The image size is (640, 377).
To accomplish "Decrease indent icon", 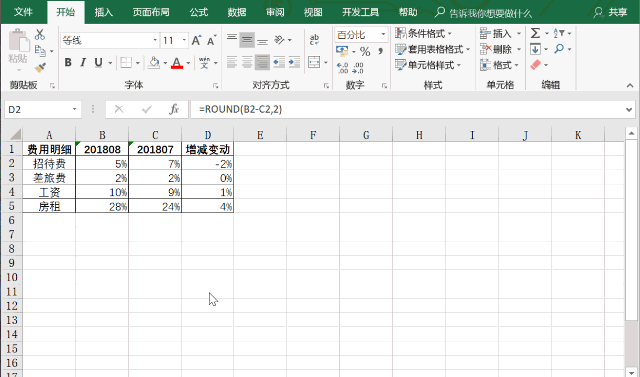I will point(279,62).
